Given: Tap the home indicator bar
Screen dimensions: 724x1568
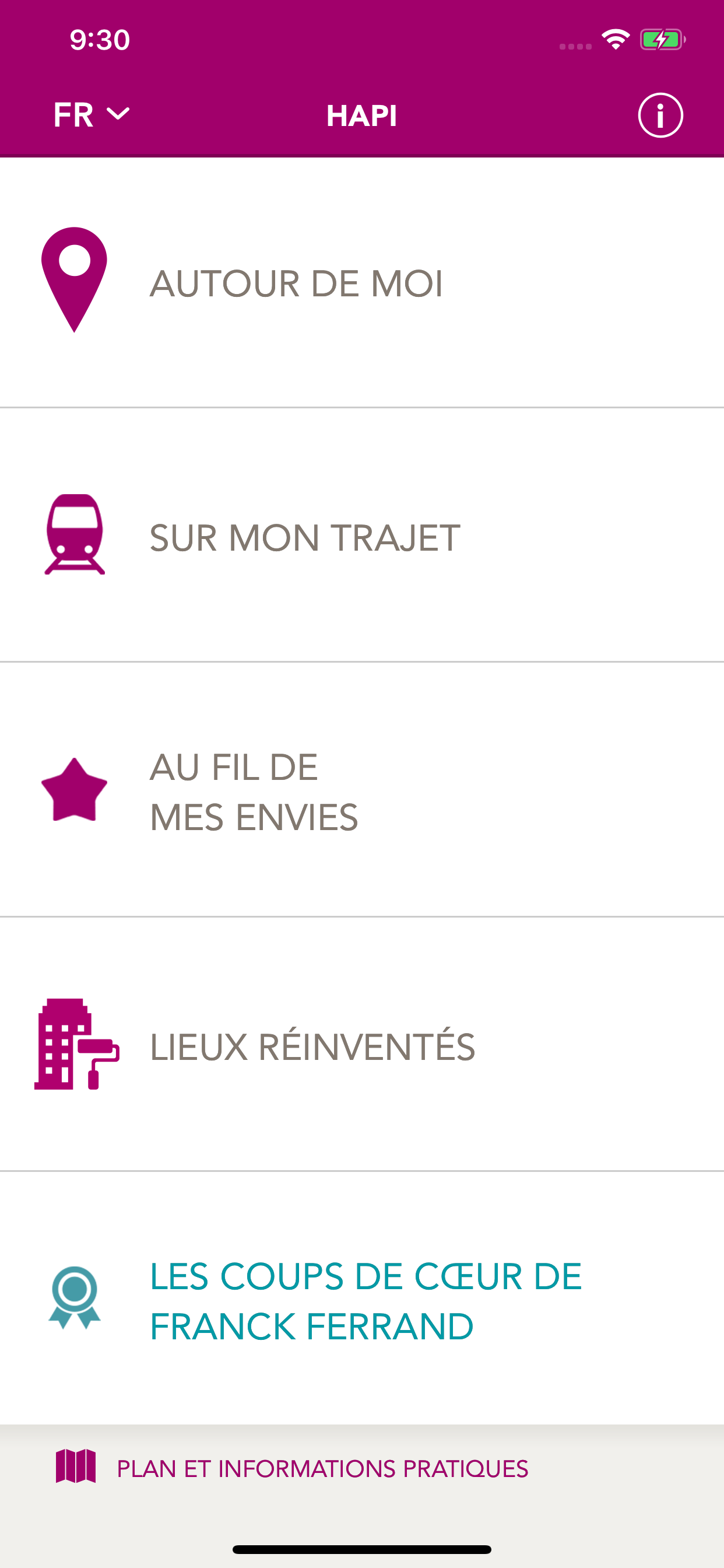Looking at the screenshot, I should [361, 1549].
